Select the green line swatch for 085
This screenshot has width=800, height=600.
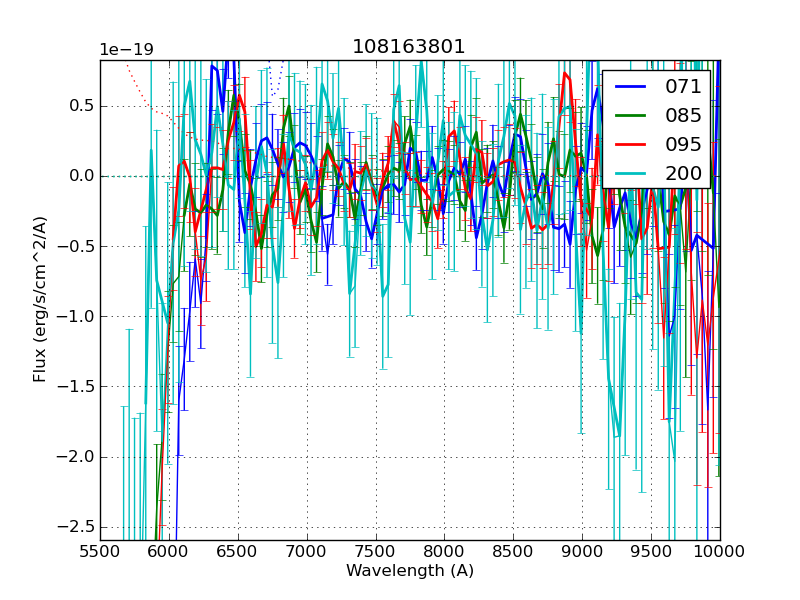click(x=631, y=115)
